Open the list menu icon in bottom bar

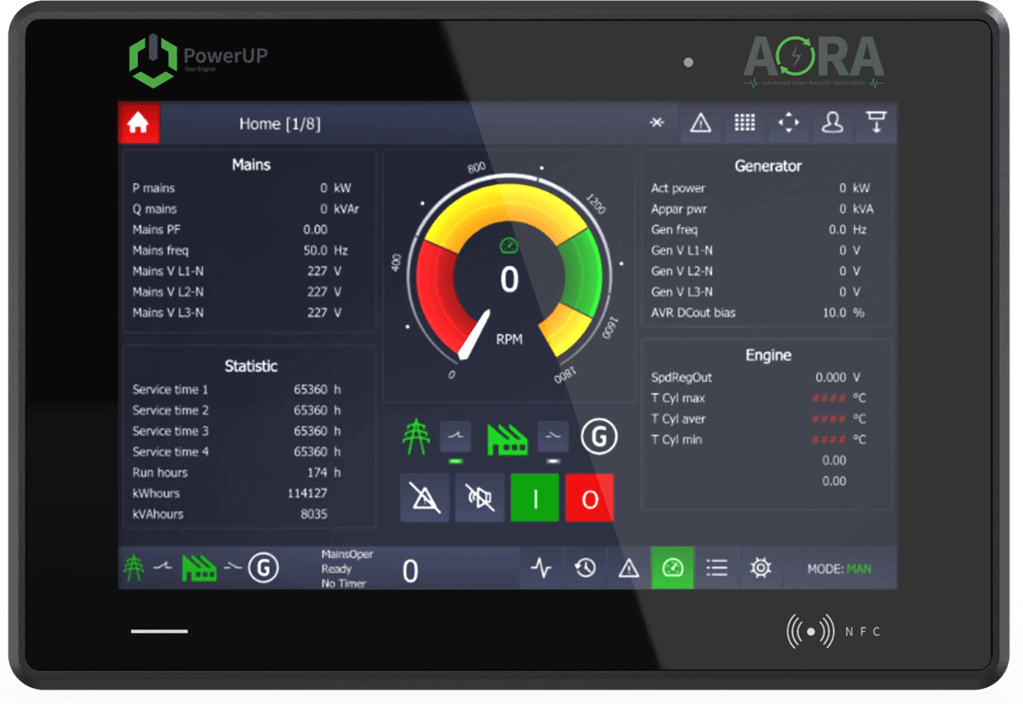click(717, 568)
